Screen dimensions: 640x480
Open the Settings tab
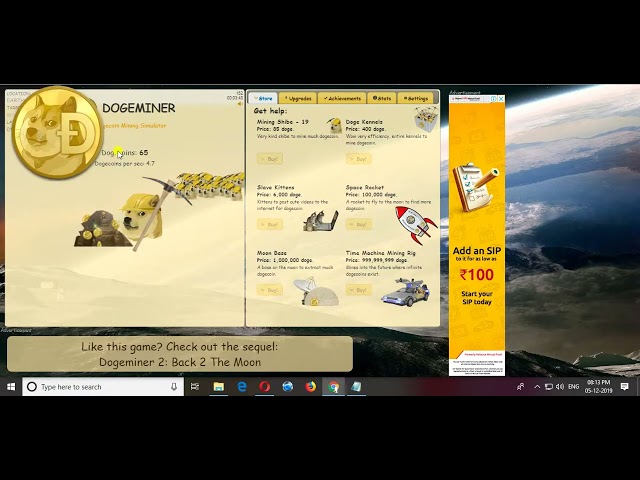[x=416, y=98]
